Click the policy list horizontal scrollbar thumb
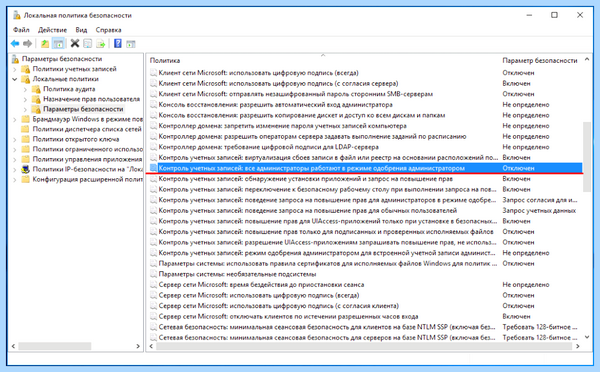The image size is (600, 372). click(x=364, y=346)
